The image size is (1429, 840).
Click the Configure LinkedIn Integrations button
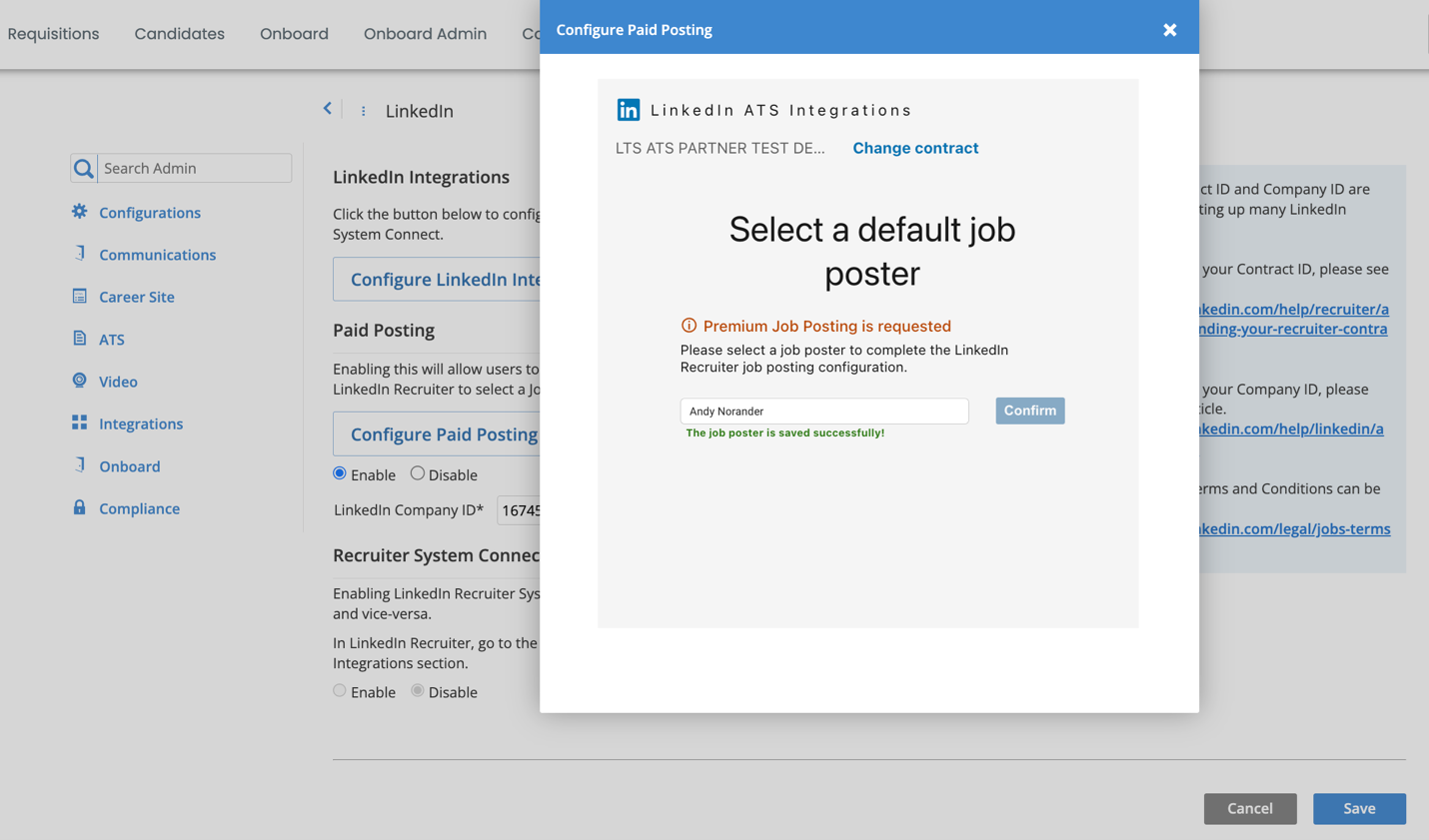pyautogui.click(x=437, y=279)
